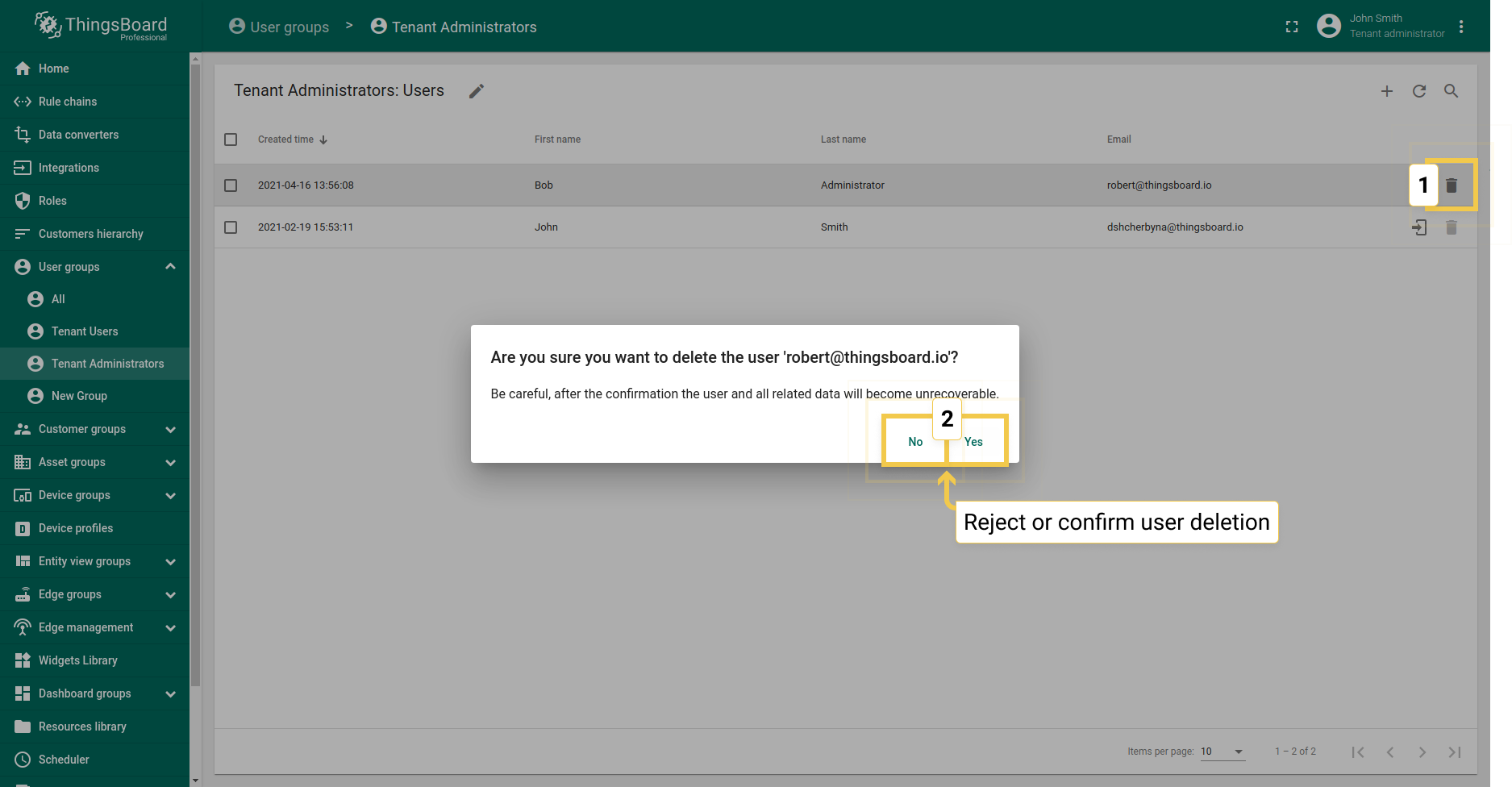The width and height of the screenshot is (1512, 787).
Task: Go to previous page icon
Action: pyautogui.click(x=1390, y=752)
